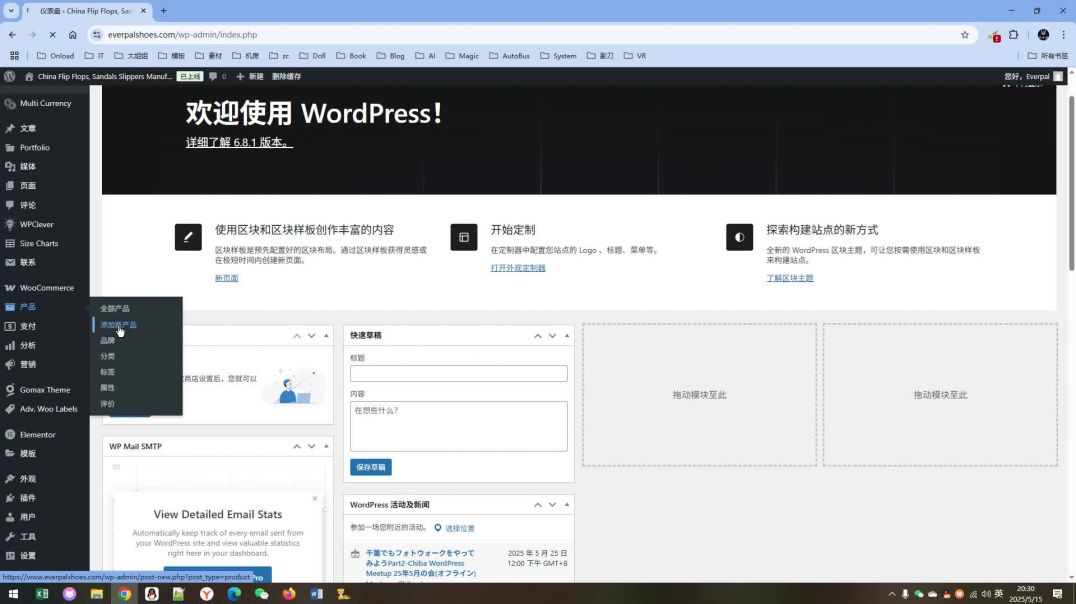Move WP Mail SMTP widget up
This screenshot has height=604, width=1076.
[296, 446]
